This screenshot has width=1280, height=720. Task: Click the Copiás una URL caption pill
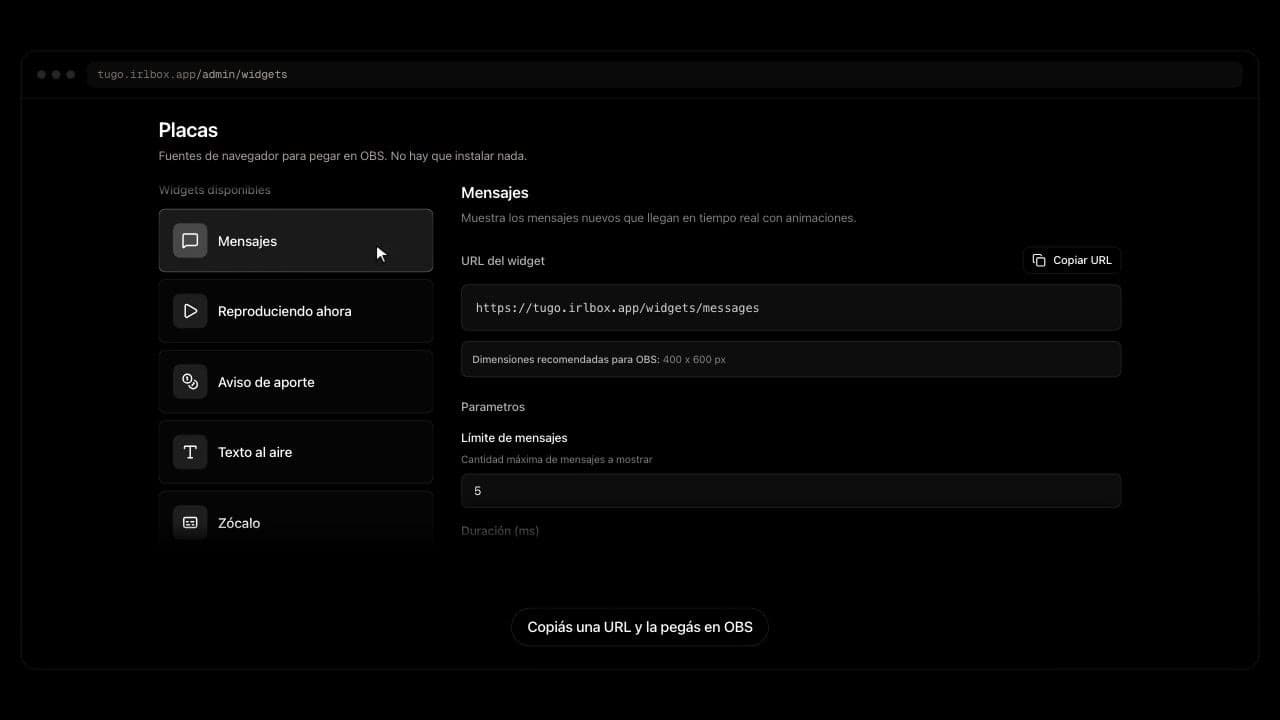[x=640, y=627]
